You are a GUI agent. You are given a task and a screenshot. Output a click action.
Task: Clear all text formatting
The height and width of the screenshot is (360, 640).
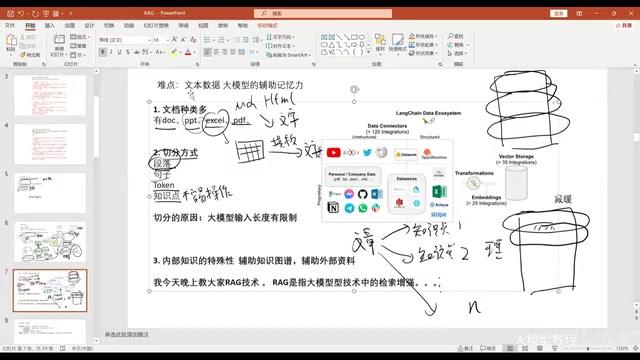[193, 40]
